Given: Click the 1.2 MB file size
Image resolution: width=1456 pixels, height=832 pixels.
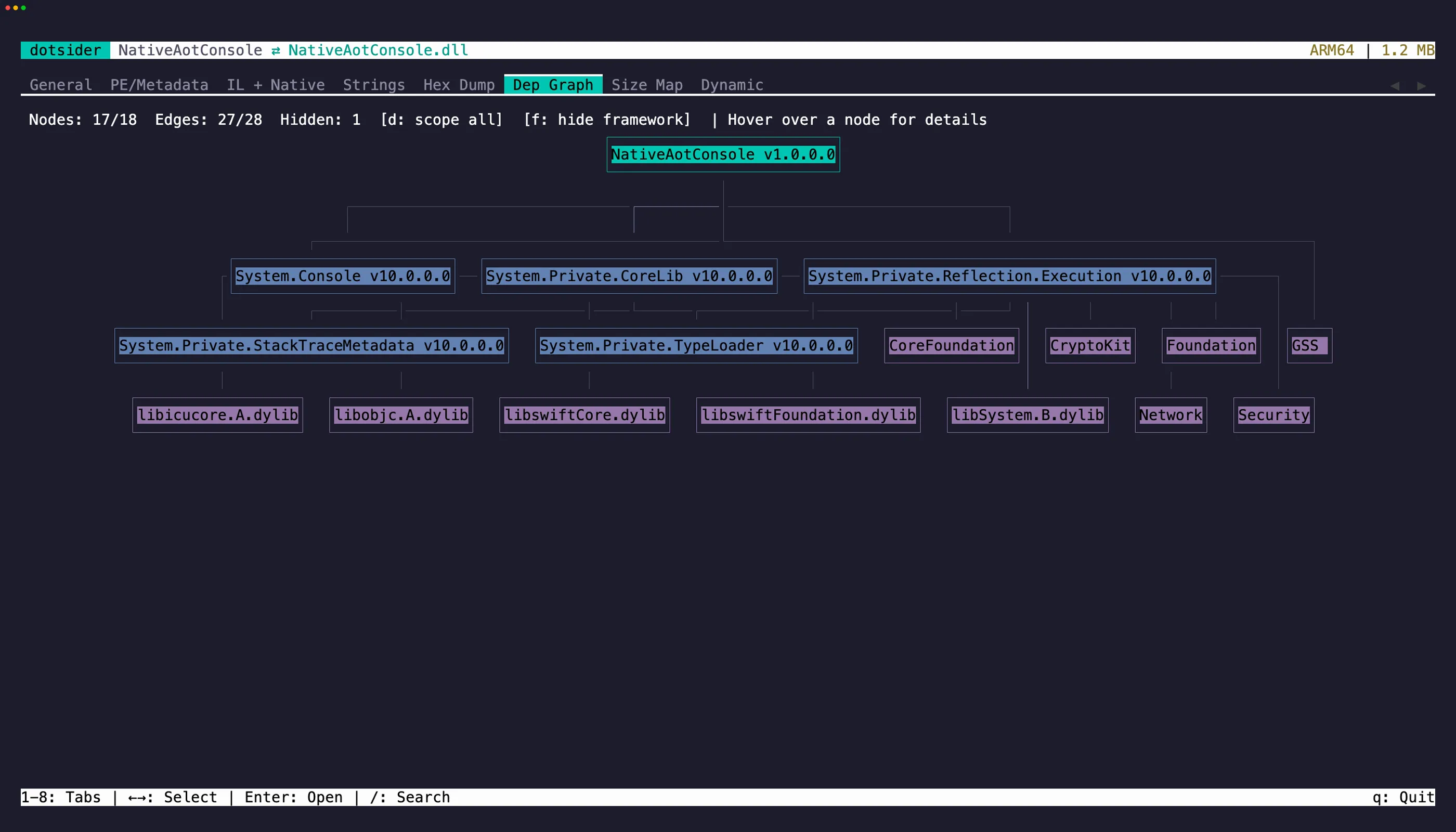Looking at the screenshot, I should 1408,50.
